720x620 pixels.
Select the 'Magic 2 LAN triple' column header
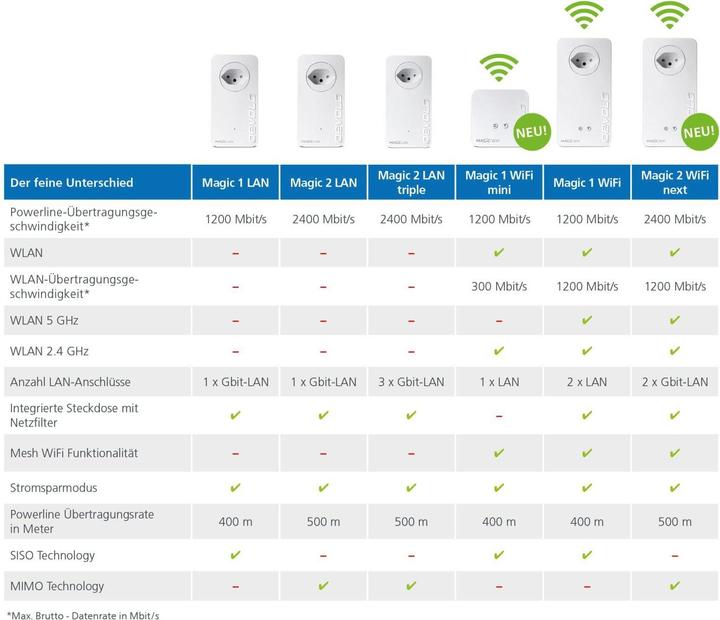point(411,182)
